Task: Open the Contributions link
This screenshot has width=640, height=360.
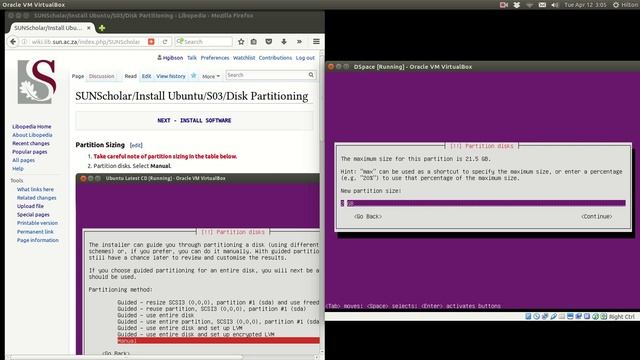Action: pos(275,58)
